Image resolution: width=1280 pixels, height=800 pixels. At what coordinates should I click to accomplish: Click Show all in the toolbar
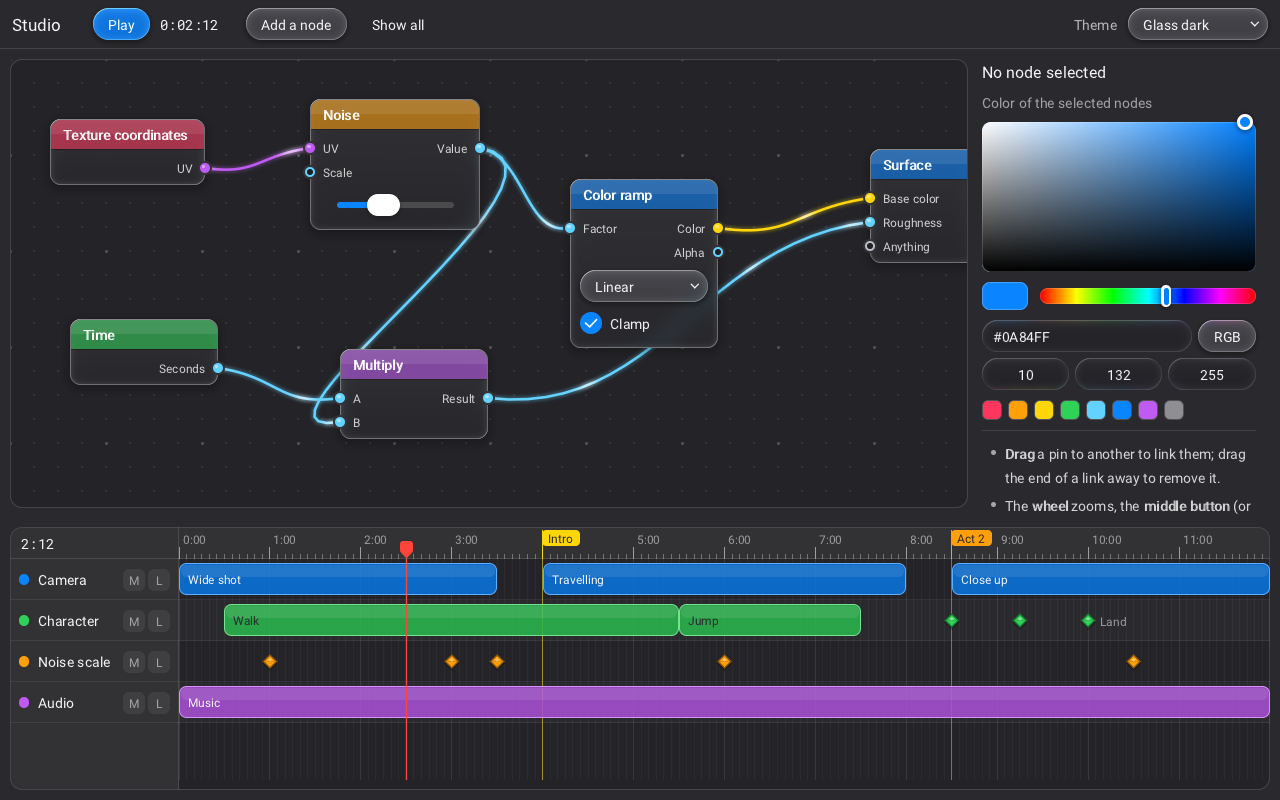click(398, 25)
